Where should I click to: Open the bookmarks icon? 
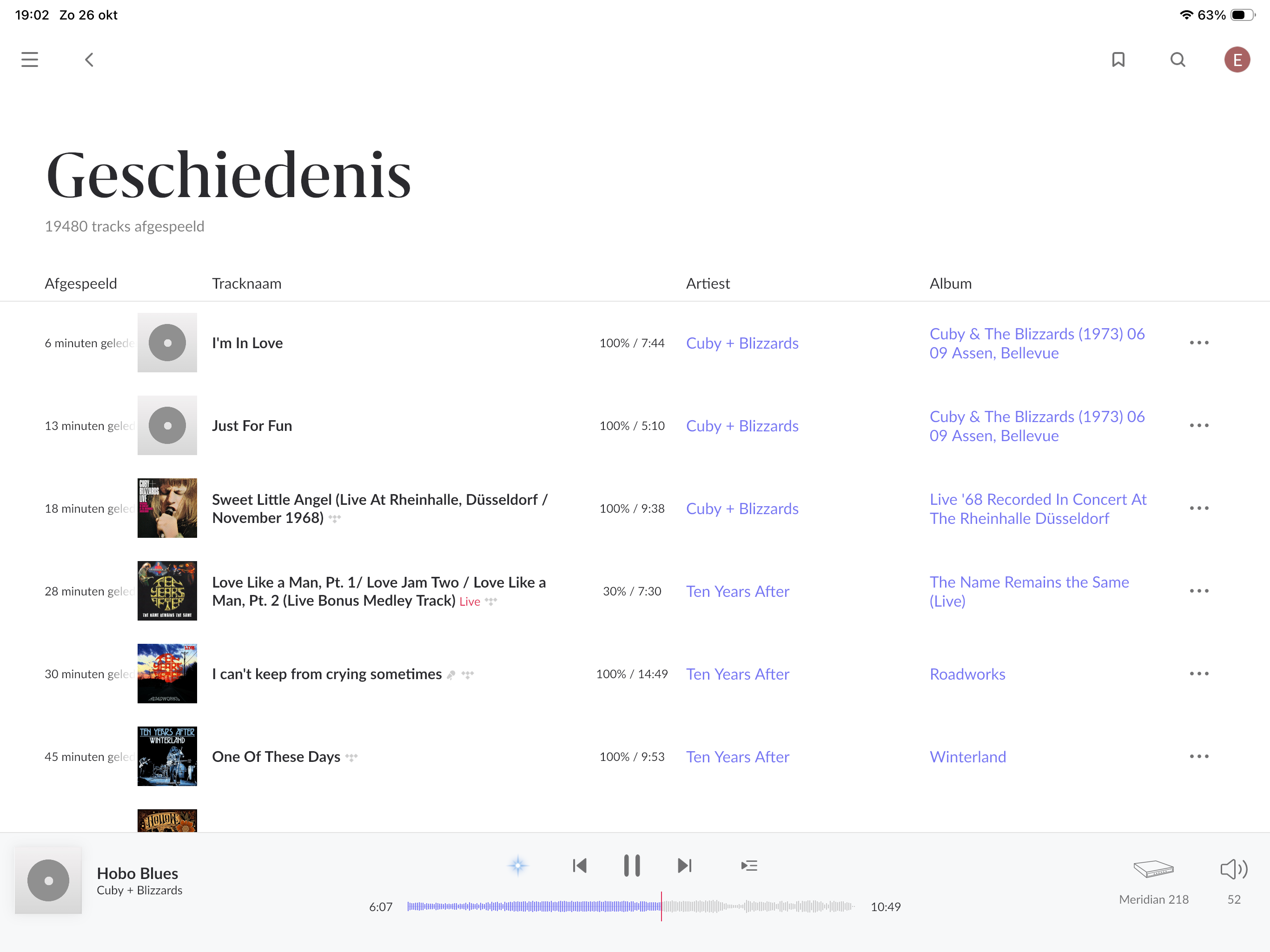pos(1118,59)
